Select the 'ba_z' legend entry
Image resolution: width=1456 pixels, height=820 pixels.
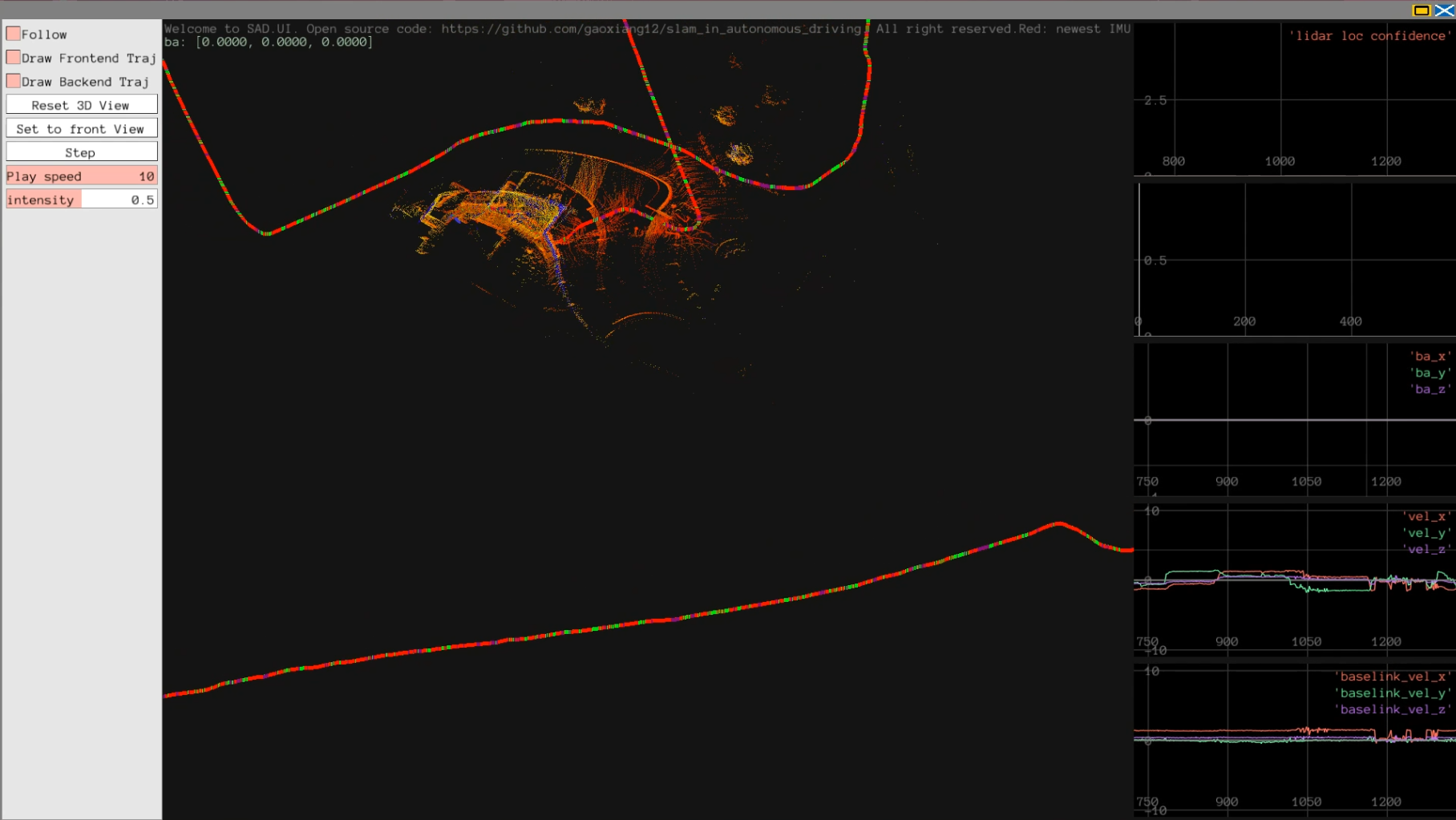click(1430, 389)
